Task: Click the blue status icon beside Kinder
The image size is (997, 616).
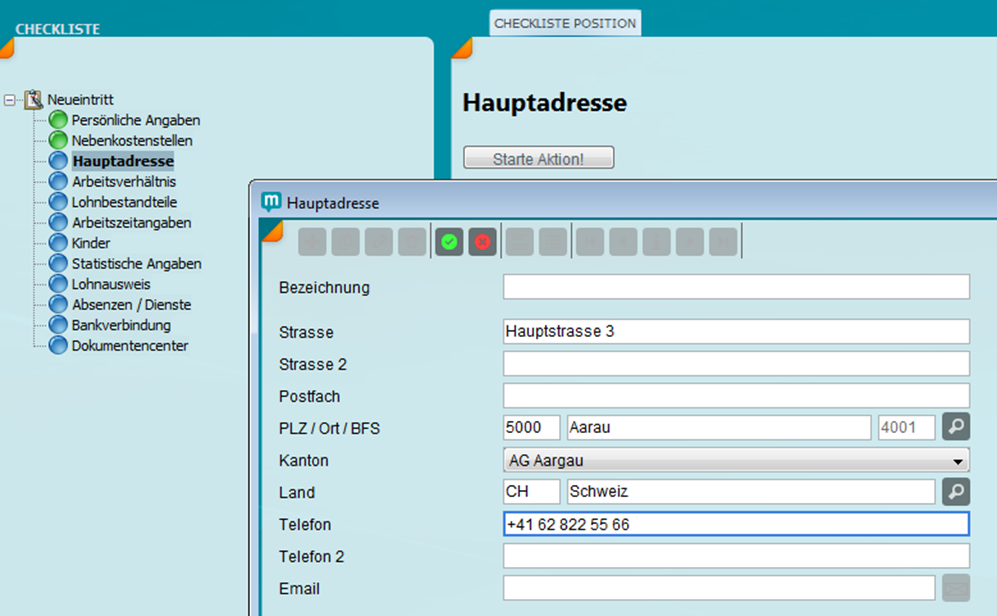Action: [59, 243]
